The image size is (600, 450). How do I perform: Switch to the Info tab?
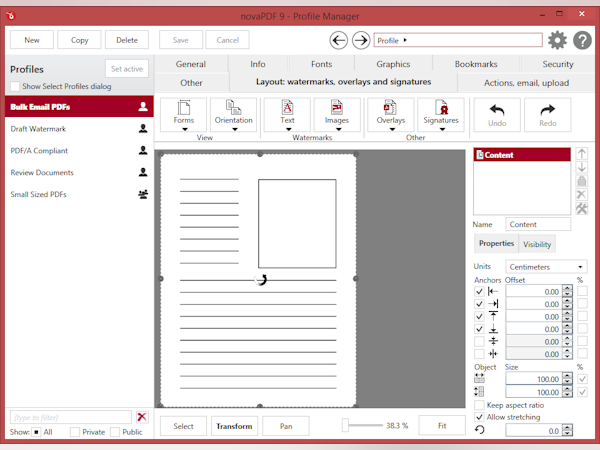click(x=258, y=64)
